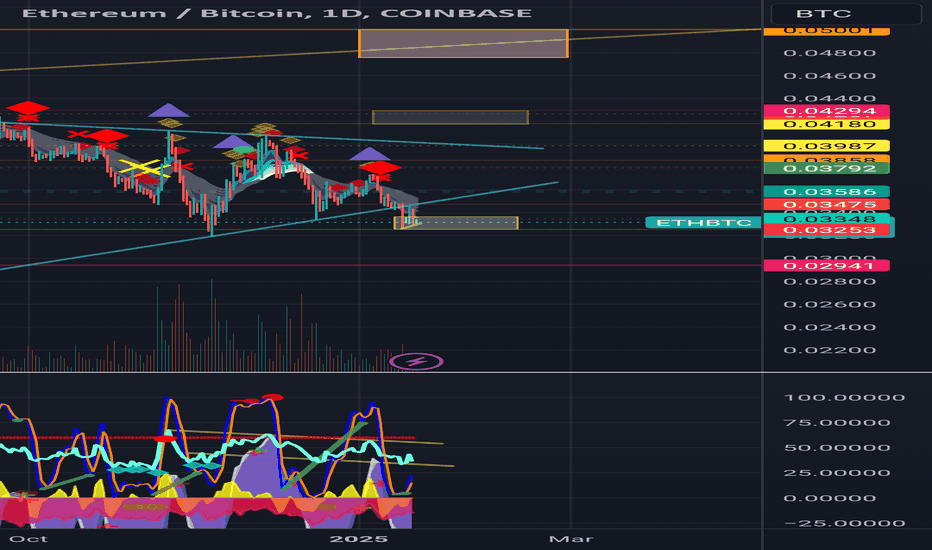Click the yellow X cross marker on chart

pyautogui.click(x=145, y=168)
